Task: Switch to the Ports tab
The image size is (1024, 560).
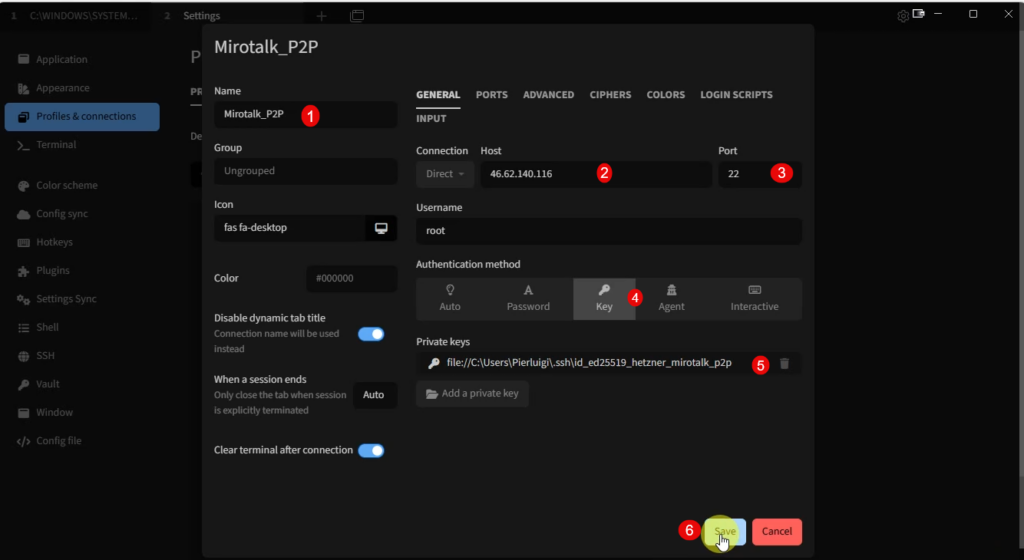Action: (491, 95)
